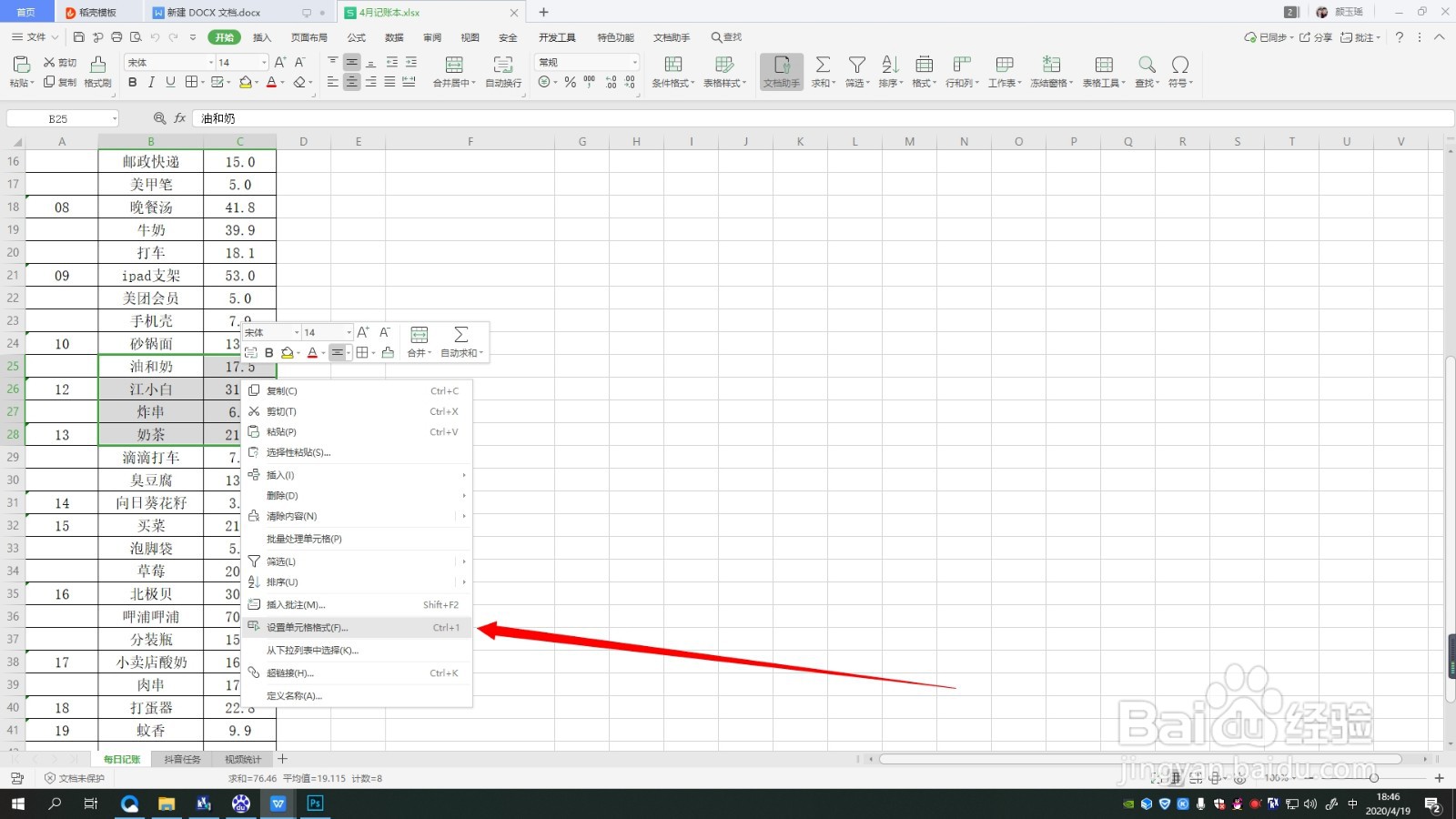Open the Page Layout (页面布局) tab
Image resolution: width=1456 pixels, height=819 pixels.
pos(308,37)
